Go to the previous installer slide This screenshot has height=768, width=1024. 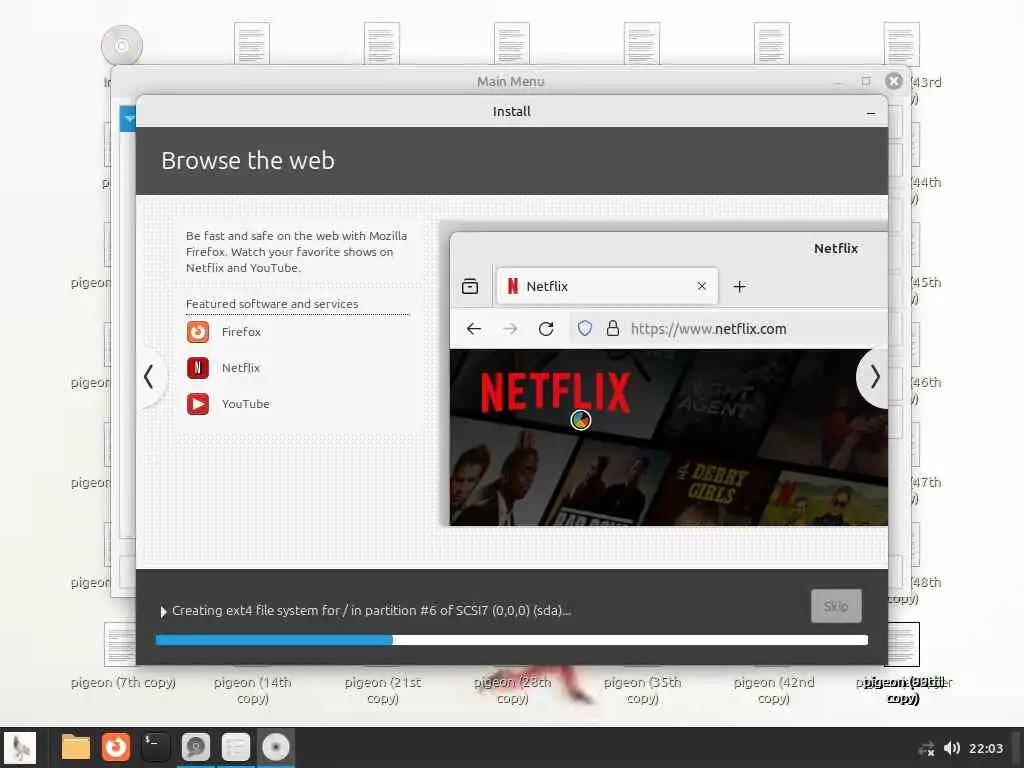(150, 377)
